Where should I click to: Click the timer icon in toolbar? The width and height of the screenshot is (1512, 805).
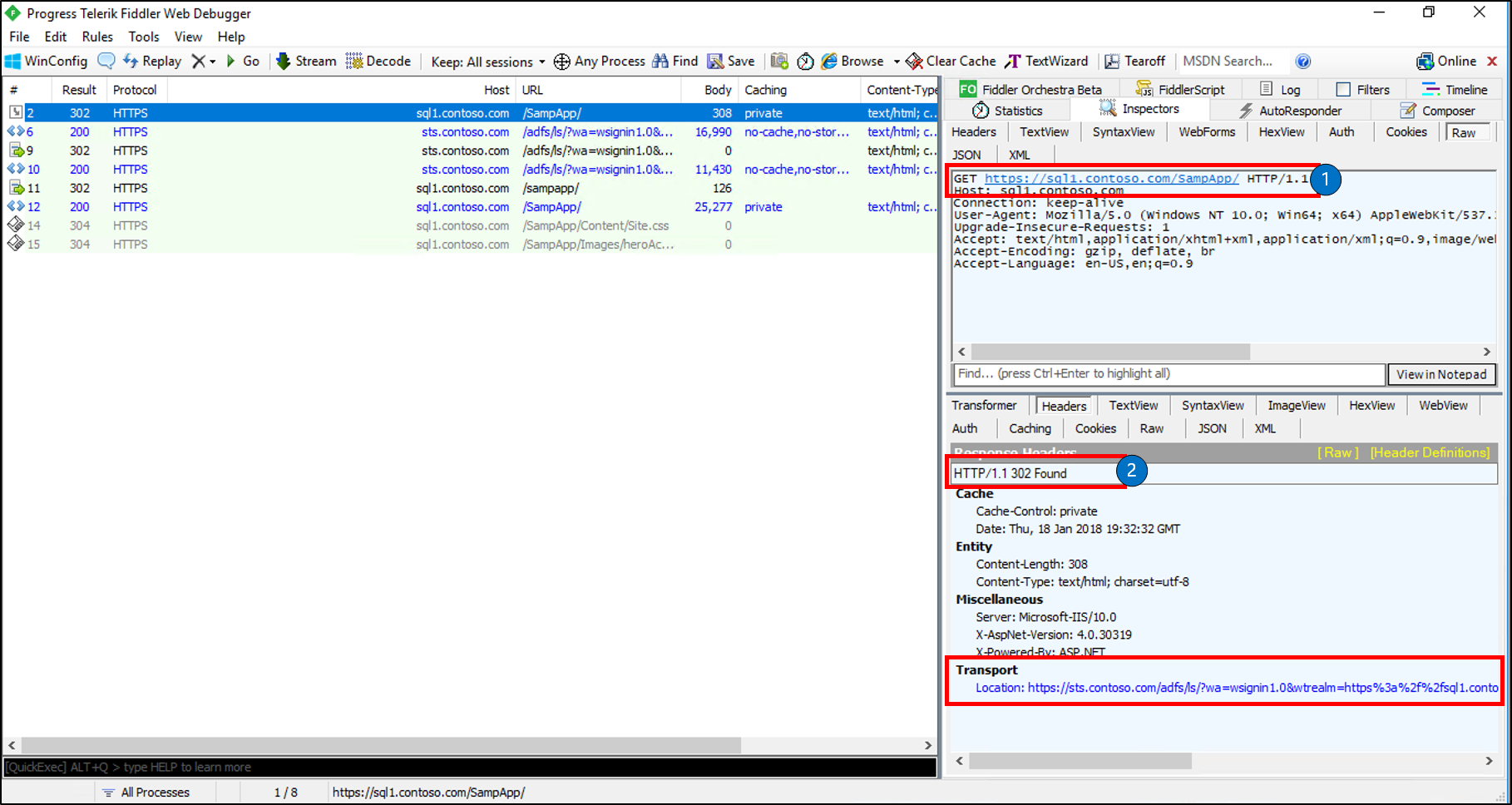[805, 61]
